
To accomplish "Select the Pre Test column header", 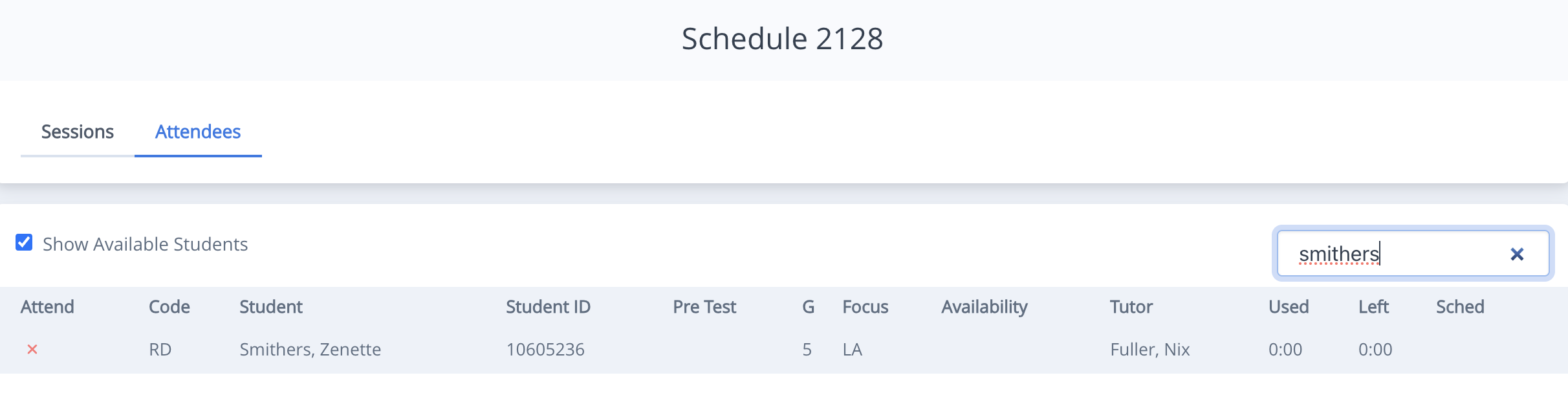I will point(704,307).
